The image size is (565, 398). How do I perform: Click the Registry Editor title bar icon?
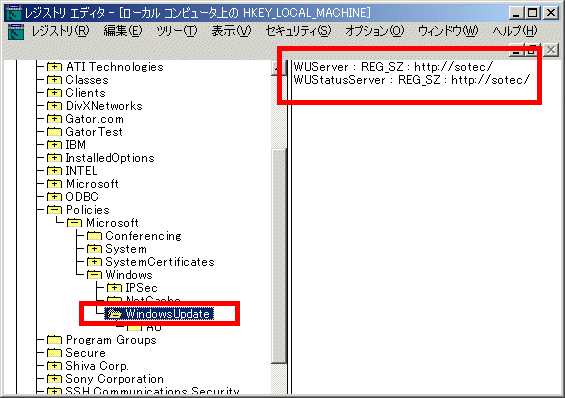pyautogui.click(x=14, y=13)
